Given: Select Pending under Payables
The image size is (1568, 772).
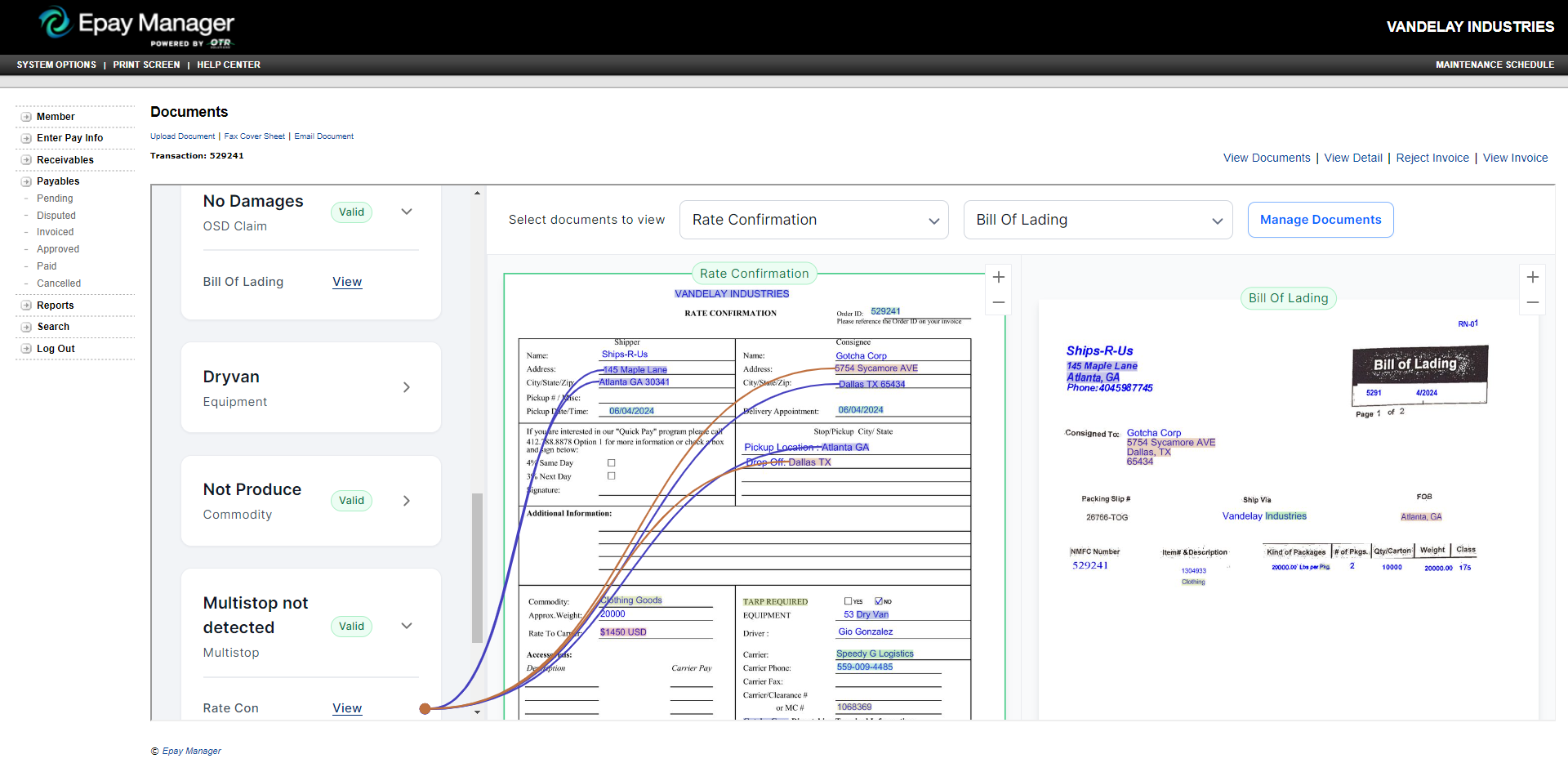Looking at the screenshot, I should (55, 199).
